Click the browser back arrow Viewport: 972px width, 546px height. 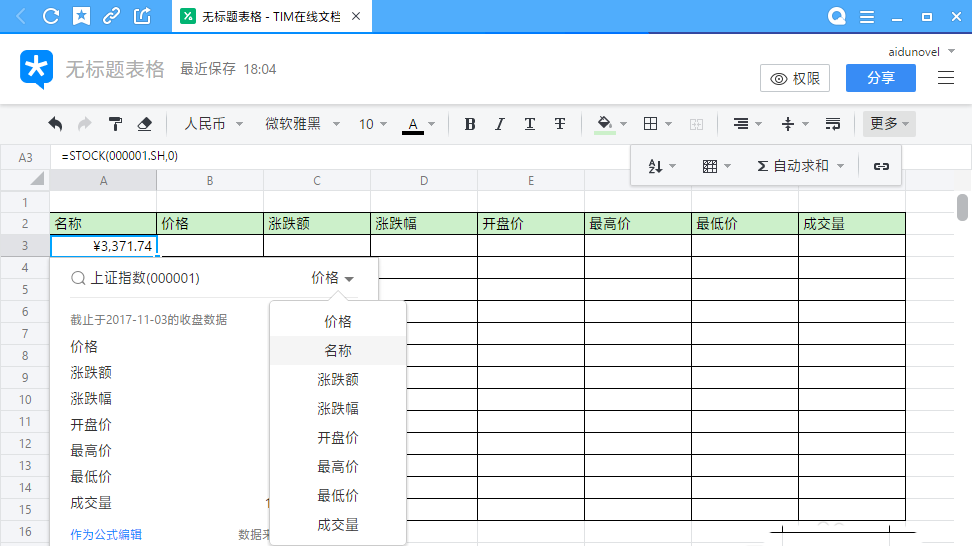[x=20, y=16]
